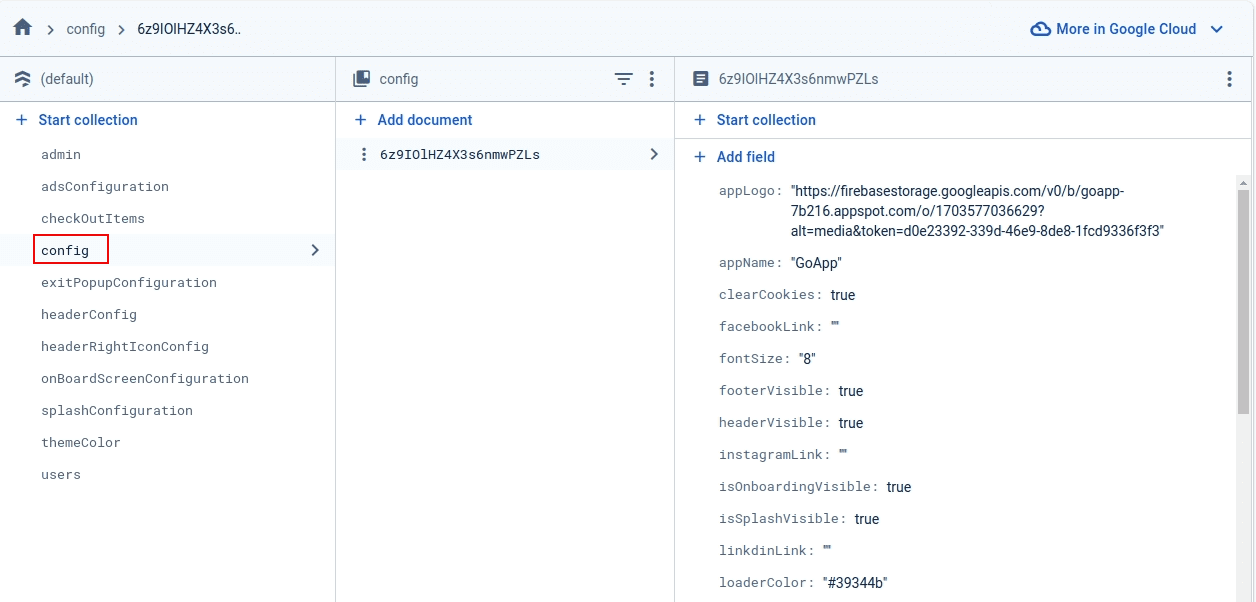Click Add document button
Viewport: 1256px width, 602px height.
(424, 120)
